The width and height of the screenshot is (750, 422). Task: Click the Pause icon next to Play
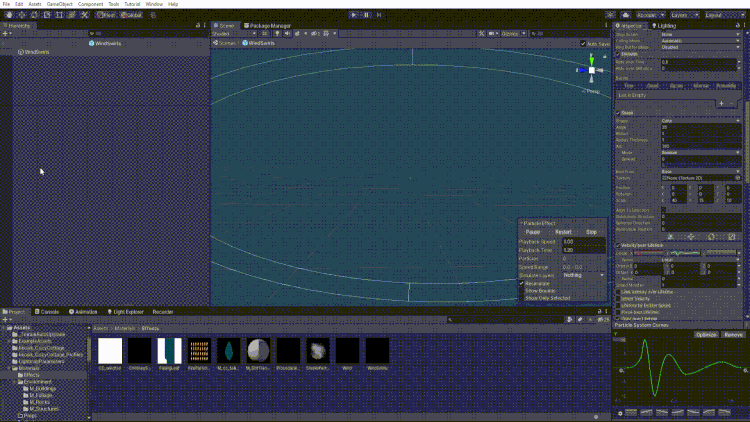(x=367, y=15)
